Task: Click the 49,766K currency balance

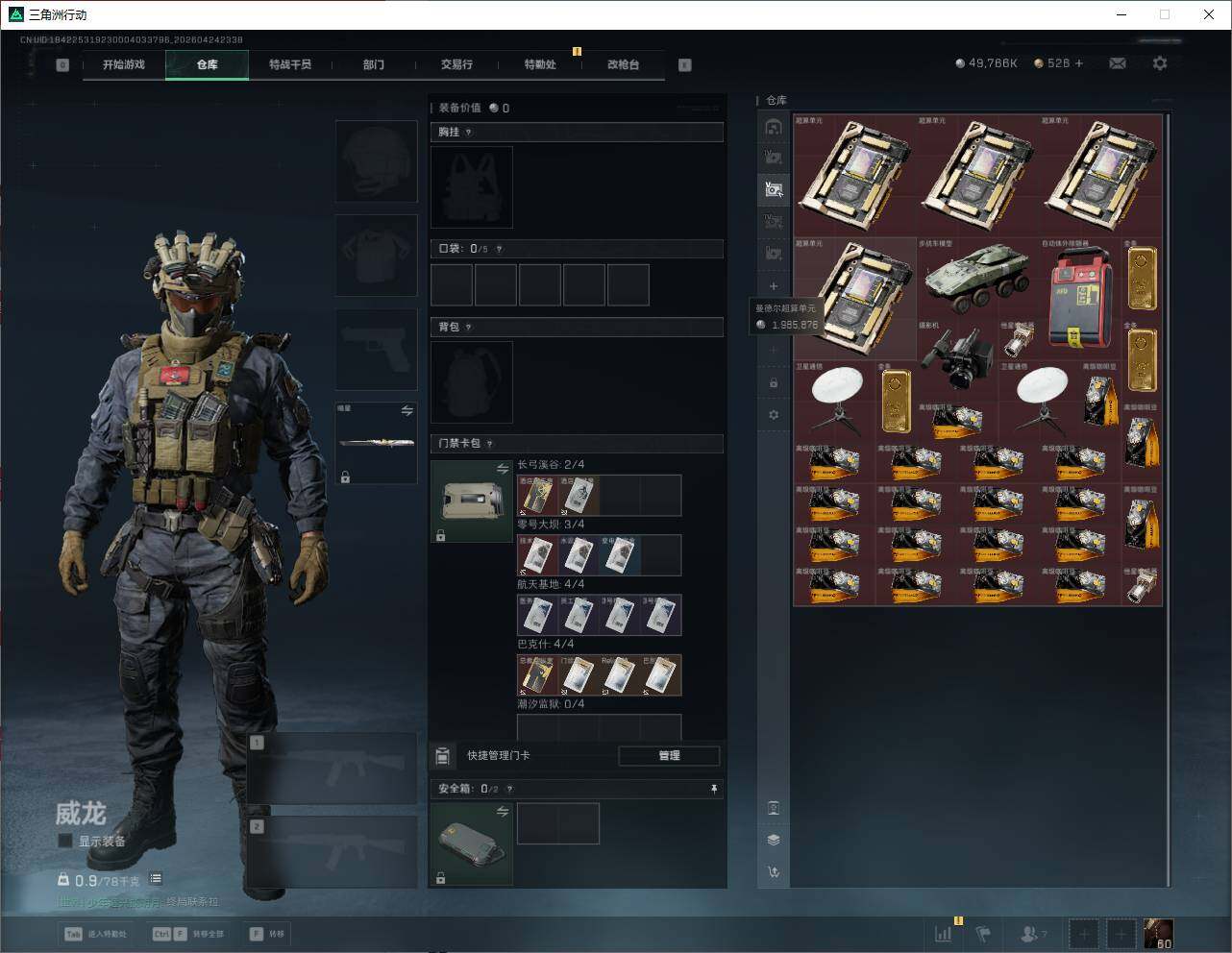Action: [986, 63]
